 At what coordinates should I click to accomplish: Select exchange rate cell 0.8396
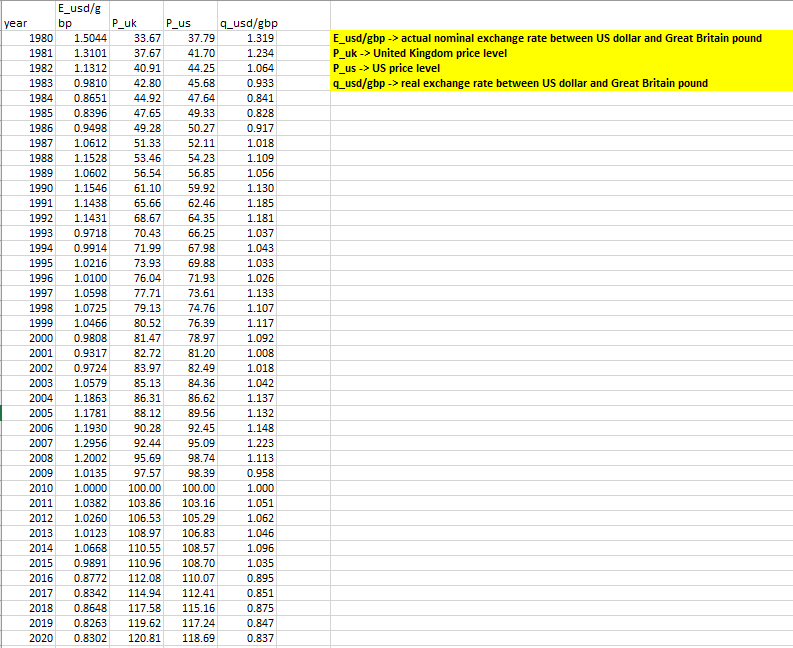click(82, 113)
